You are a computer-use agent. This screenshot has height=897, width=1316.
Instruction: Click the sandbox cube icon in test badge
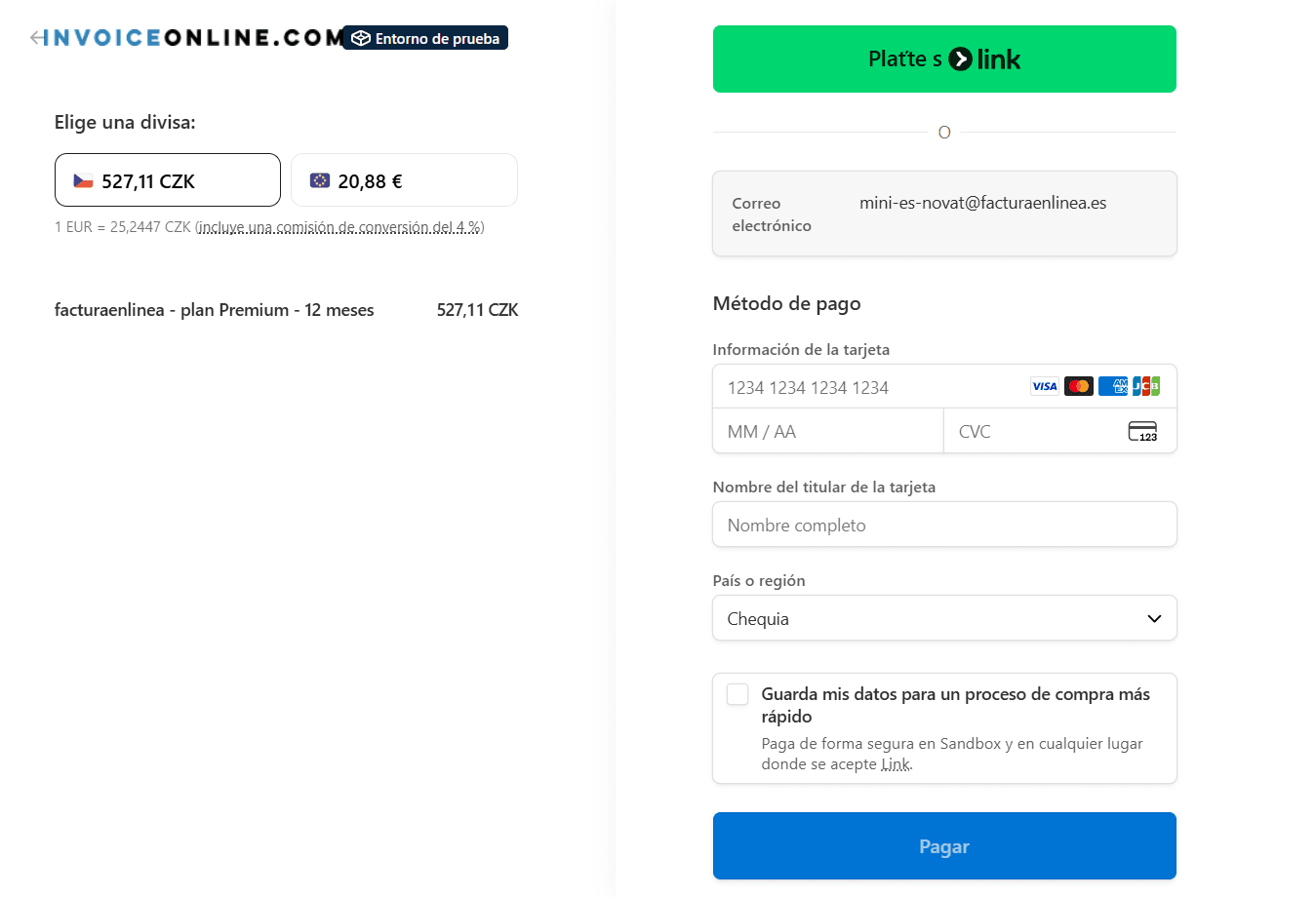tap(361, 38)
